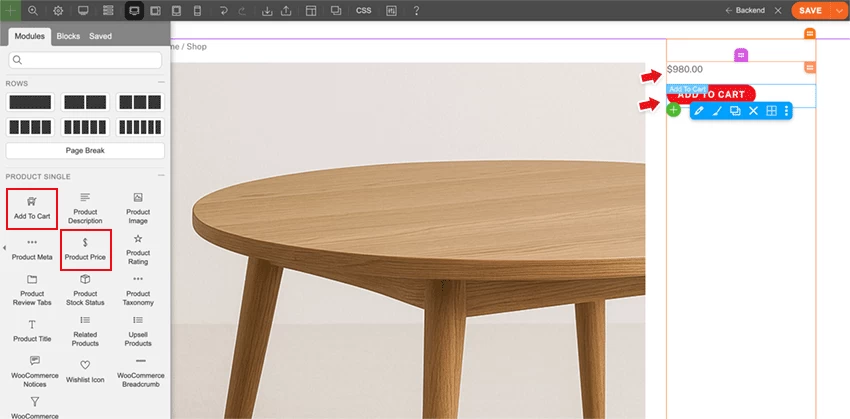Screen dimensions: 850x419
Task: Open builder settings gear icon
Action: click(58, 10)
